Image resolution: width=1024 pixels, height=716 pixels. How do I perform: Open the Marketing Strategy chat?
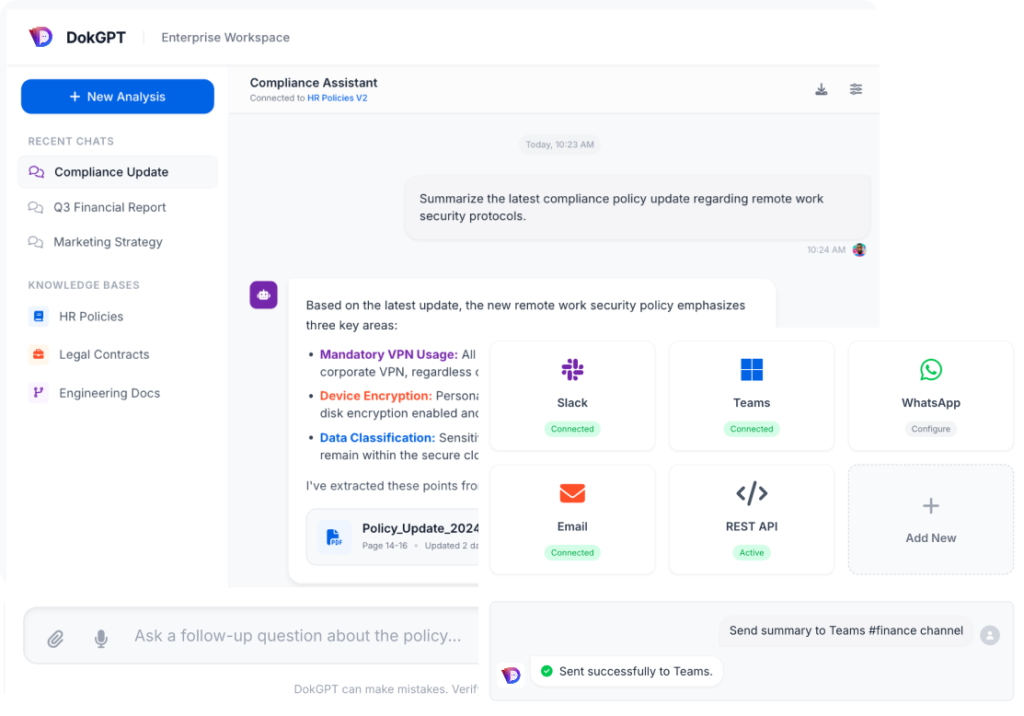click(107, 242)
